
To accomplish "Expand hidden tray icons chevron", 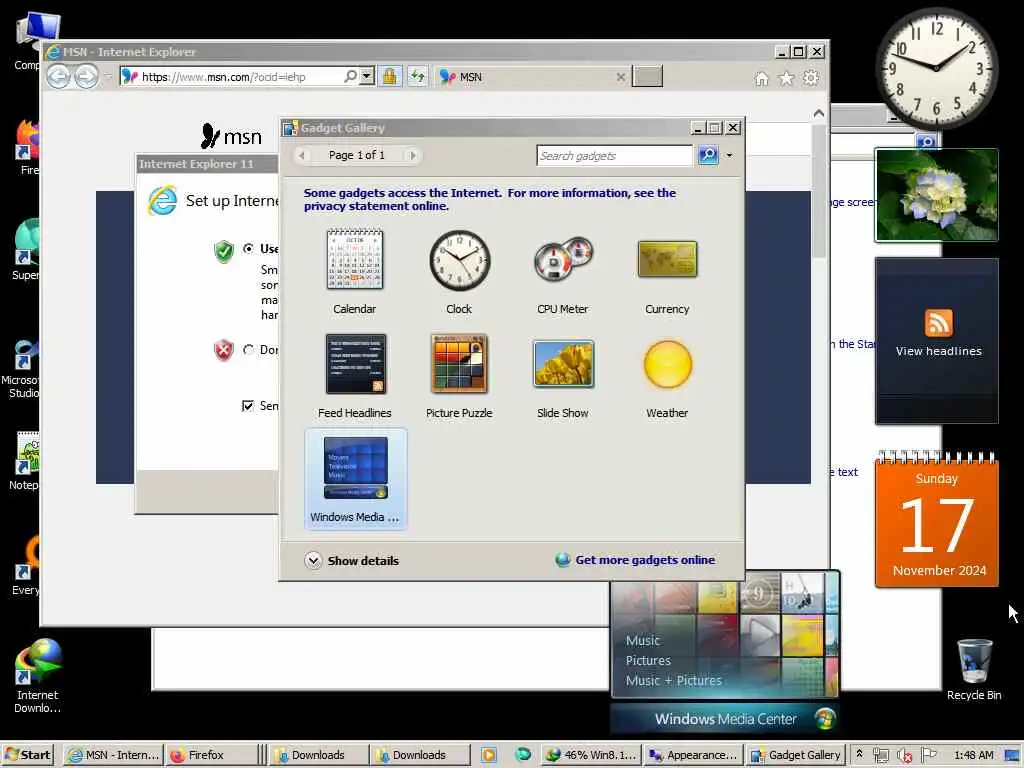I will pyautogui.click(x=859, y=754).
